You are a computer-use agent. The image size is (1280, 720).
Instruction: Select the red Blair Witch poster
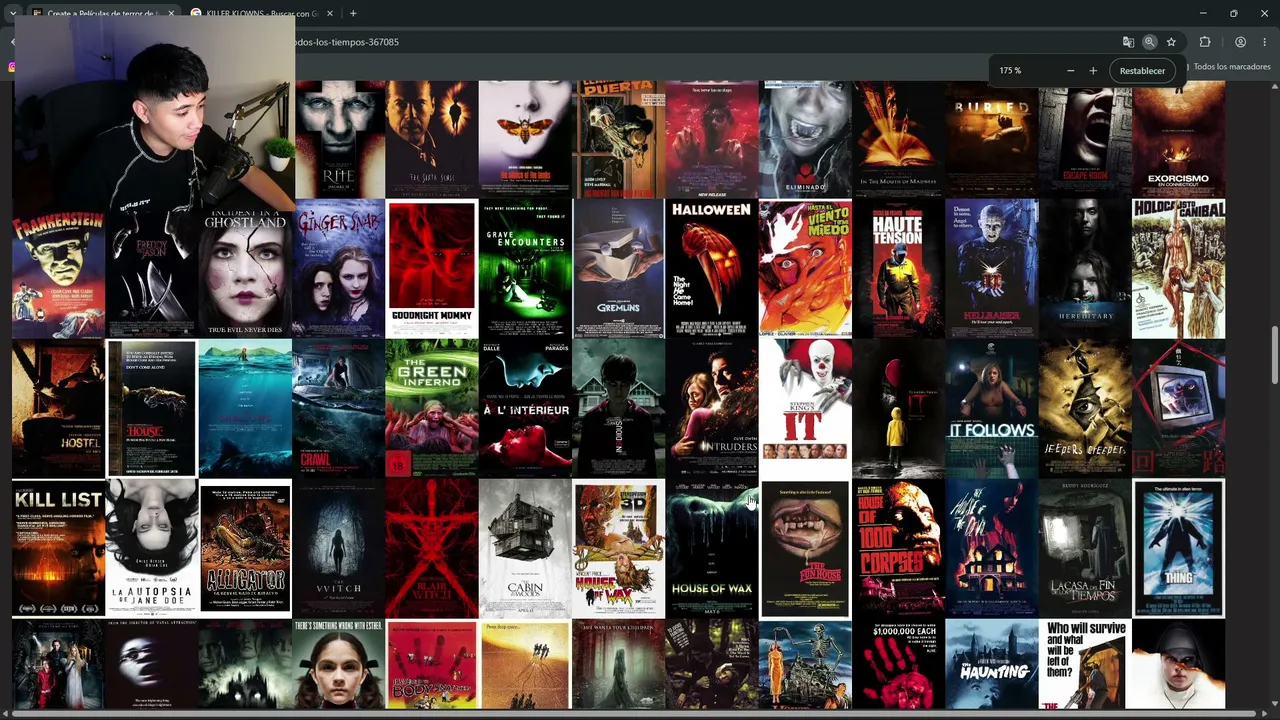coord(432,549)
